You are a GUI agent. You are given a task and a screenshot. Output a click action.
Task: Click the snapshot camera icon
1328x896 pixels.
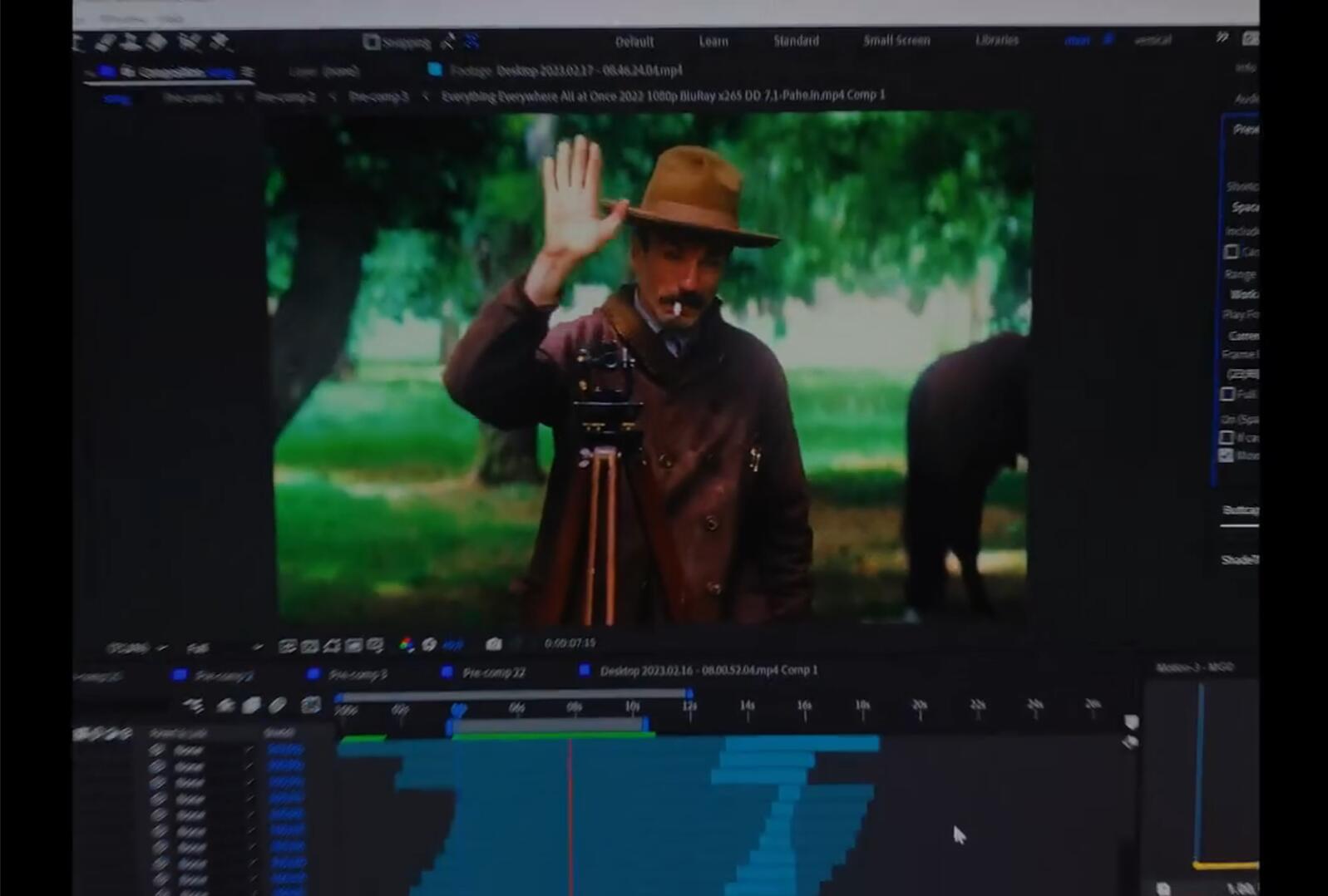(x=493, y=644)
